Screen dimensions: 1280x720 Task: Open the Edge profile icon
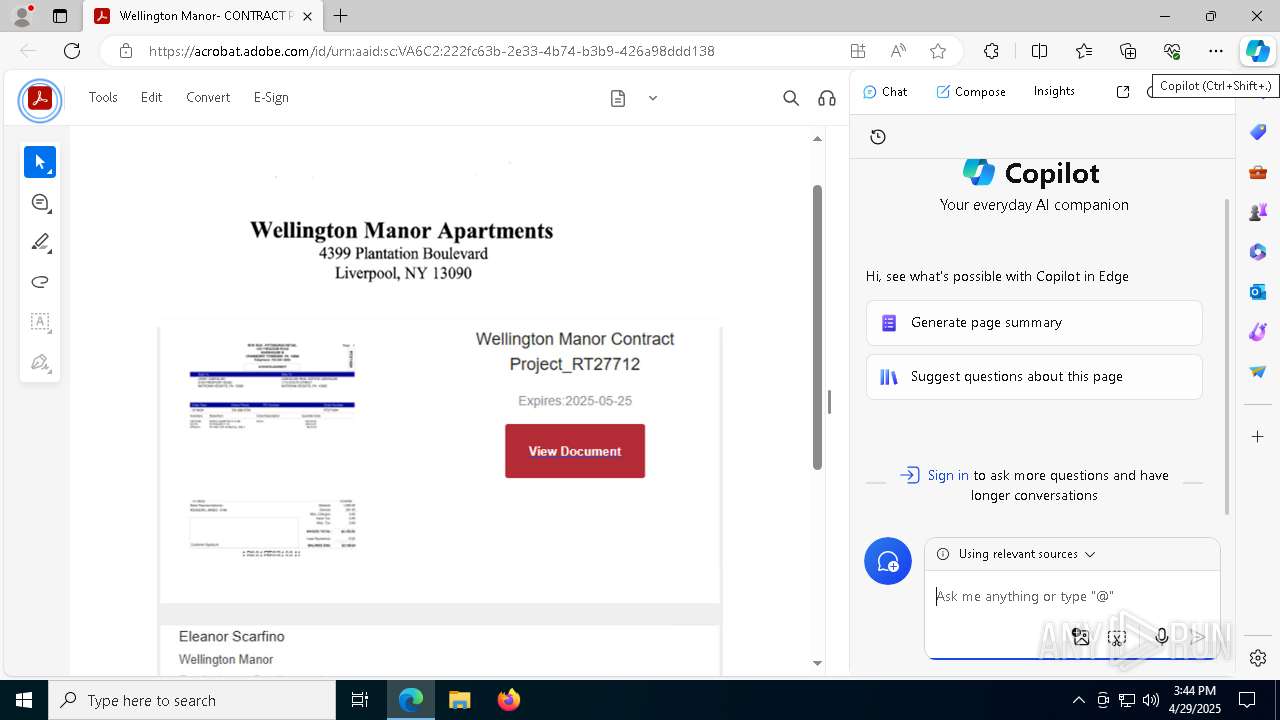22,16
